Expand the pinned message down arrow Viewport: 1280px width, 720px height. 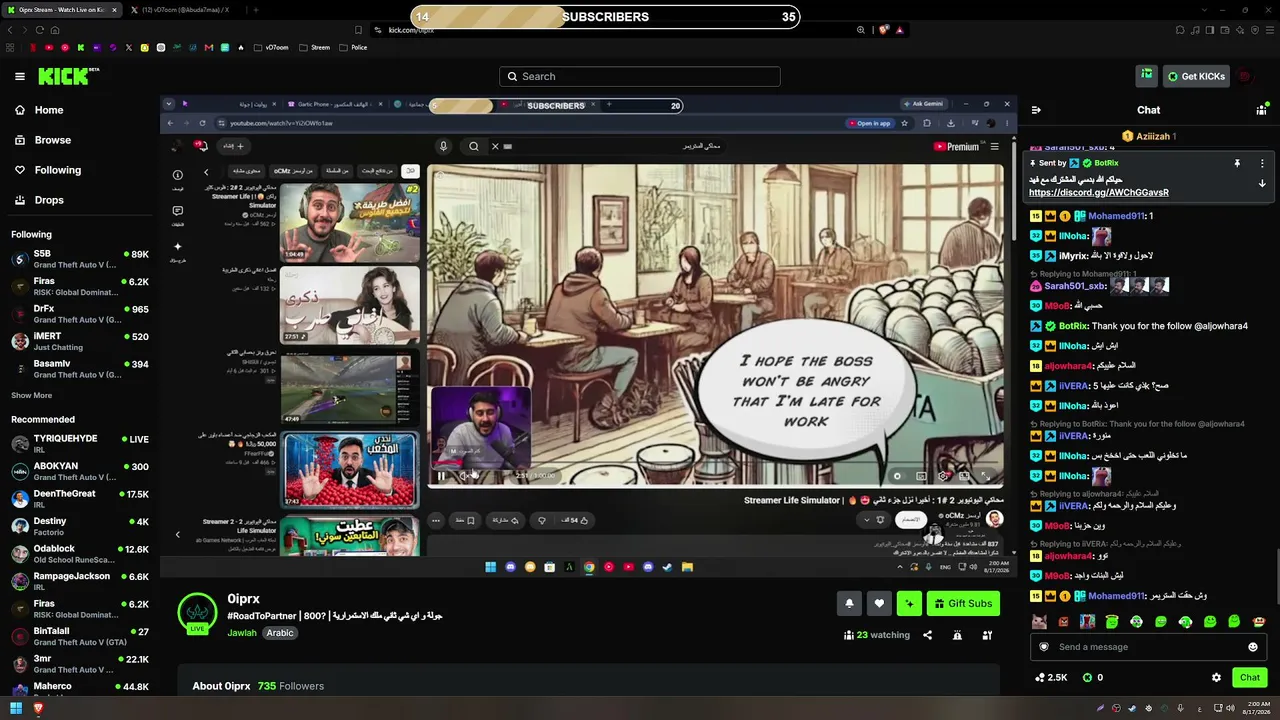tap(1262, 183)
